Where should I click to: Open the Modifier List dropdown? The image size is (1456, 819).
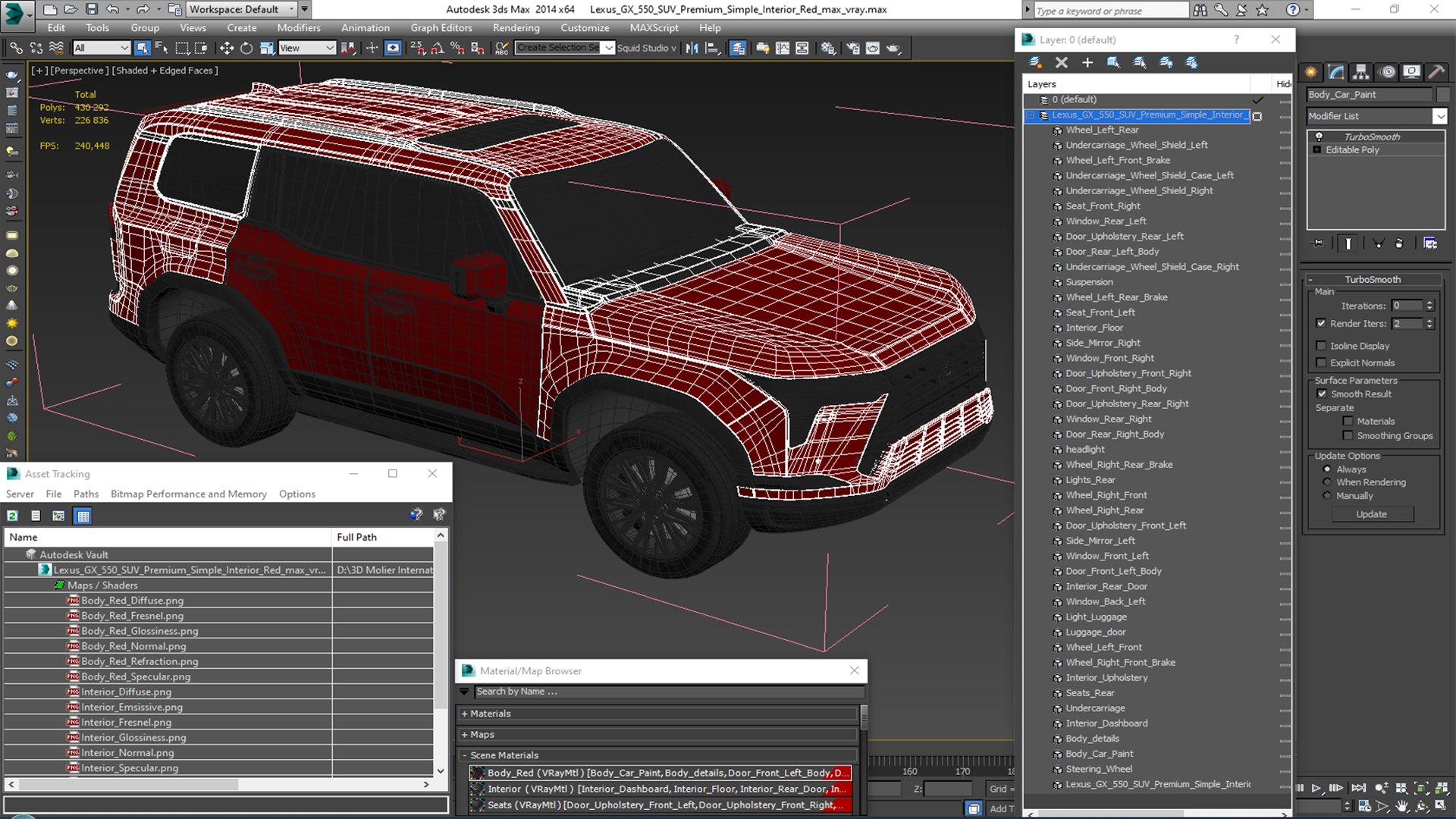pos(1439,116)
